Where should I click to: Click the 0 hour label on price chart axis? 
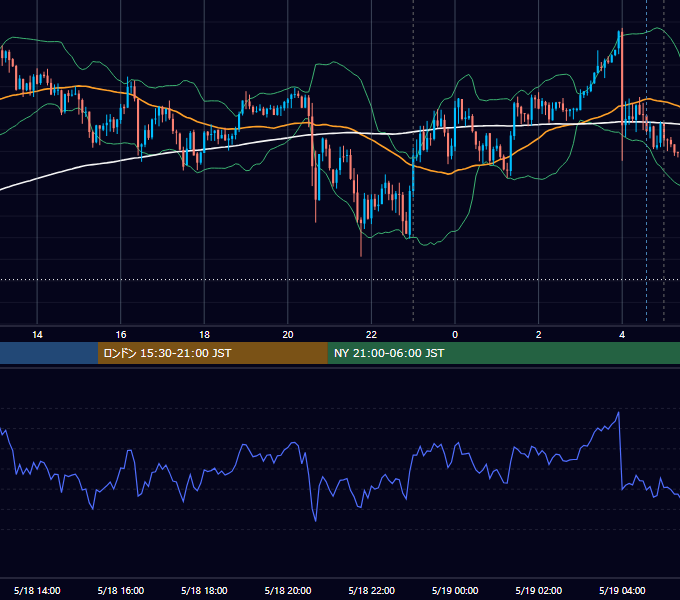click(x=455, y=335)
